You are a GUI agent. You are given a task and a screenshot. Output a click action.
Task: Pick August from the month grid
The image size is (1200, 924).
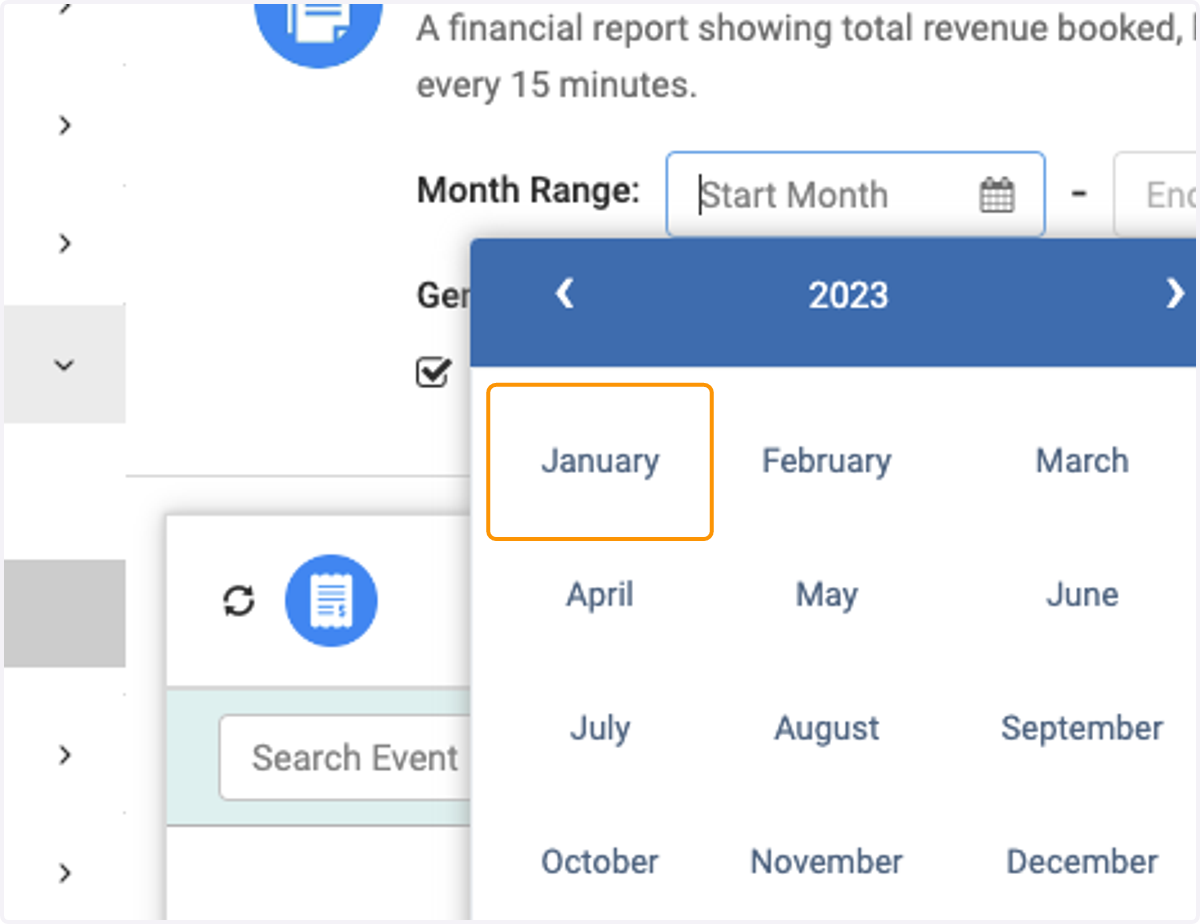(826, 728)
